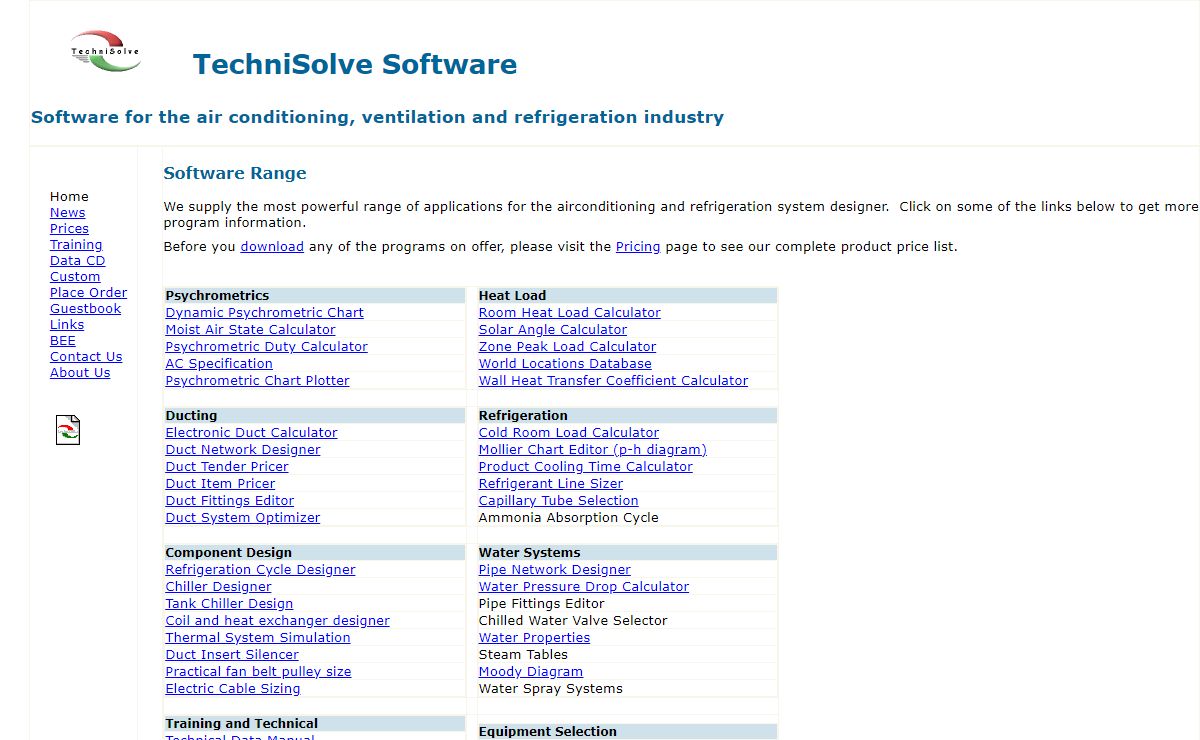Open Water Pressure Drop Calculator
Image resolution: width=1200 pixels, height=740 pixels.
click(584, 587)
